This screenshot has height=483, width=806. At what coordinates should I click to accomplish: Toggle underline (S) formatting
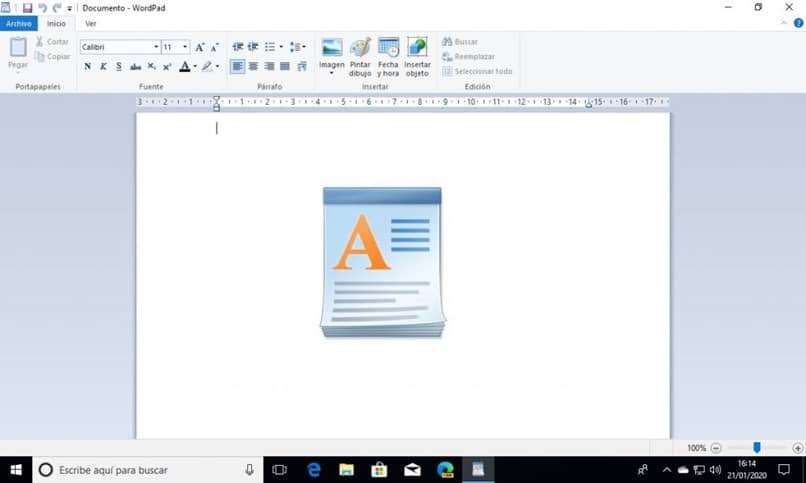[119, 66]
